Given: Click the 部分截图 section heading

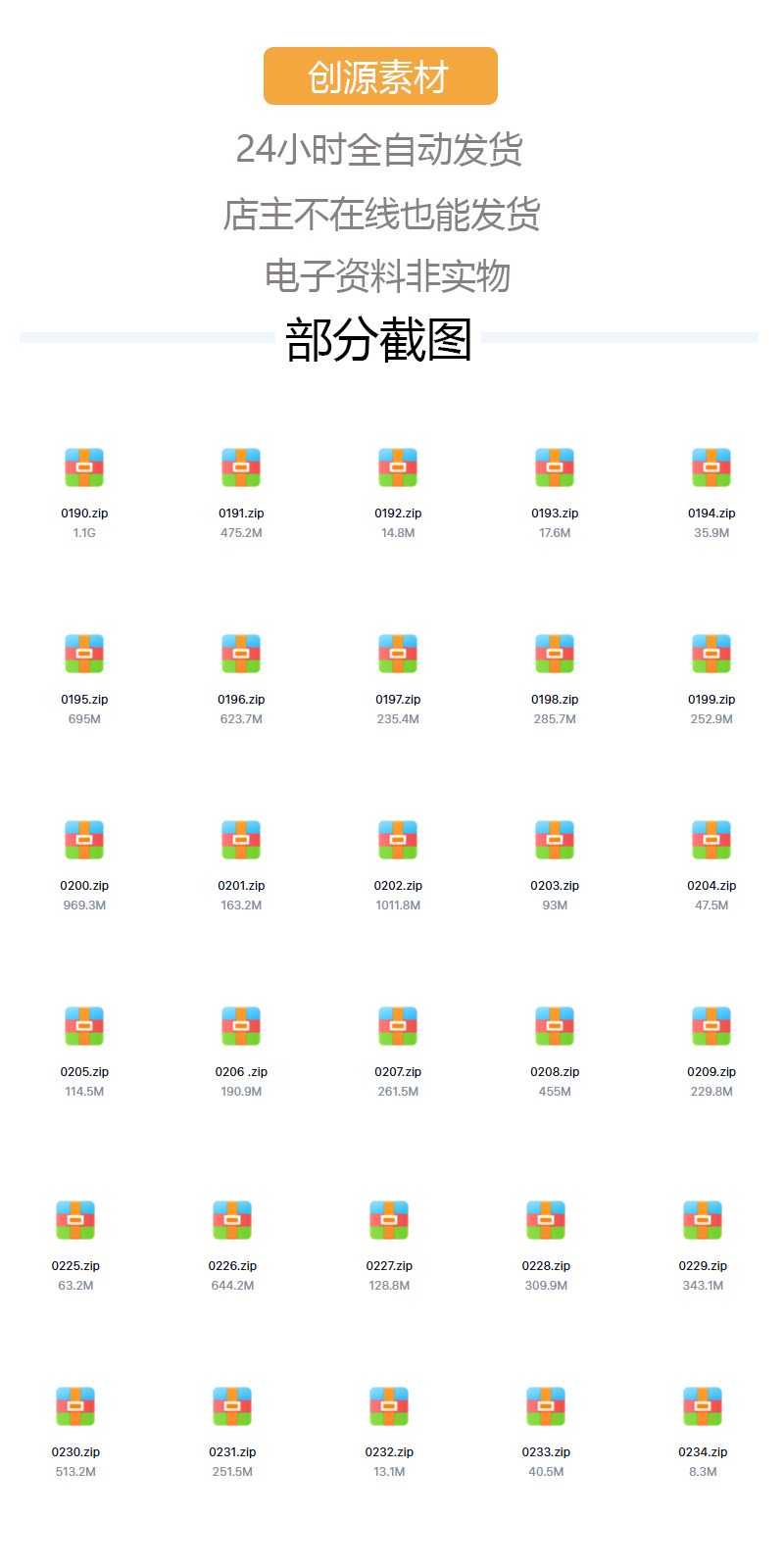Looking at the screenshot, I should 378,340.
